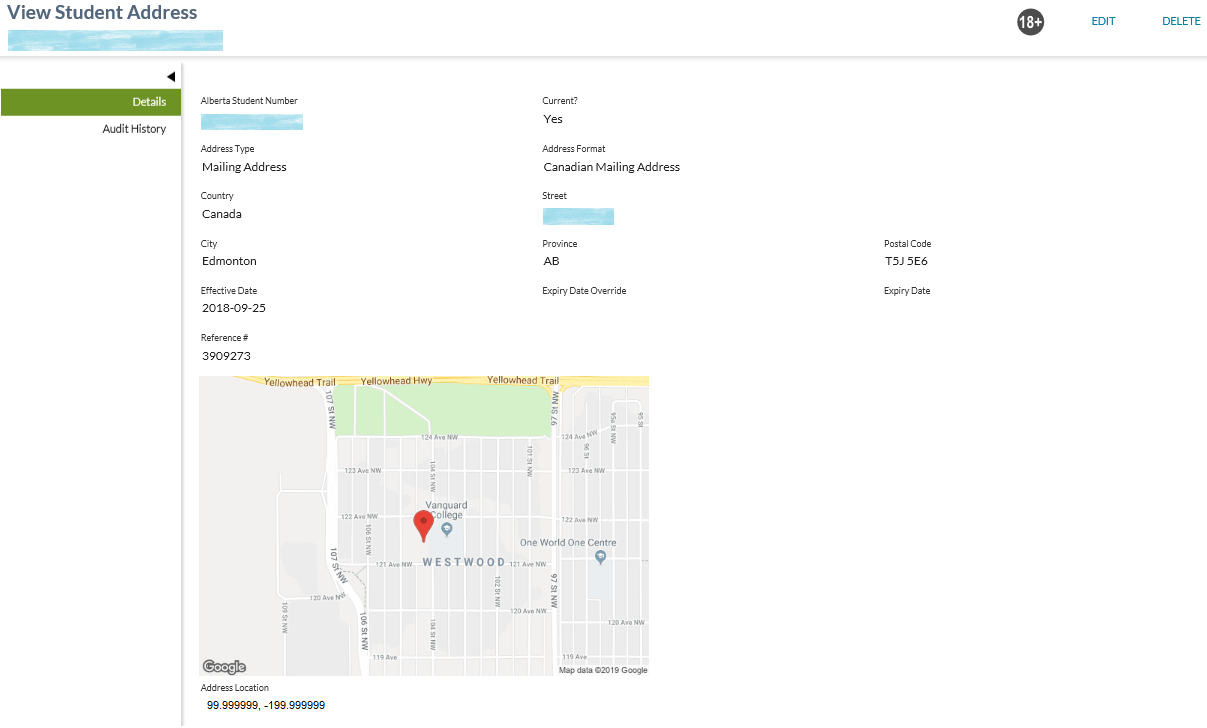This screenshot has height=728, width=1207.
Task: Click the Postal Code value T5J 5E6
Action: [x=906, y=261]
